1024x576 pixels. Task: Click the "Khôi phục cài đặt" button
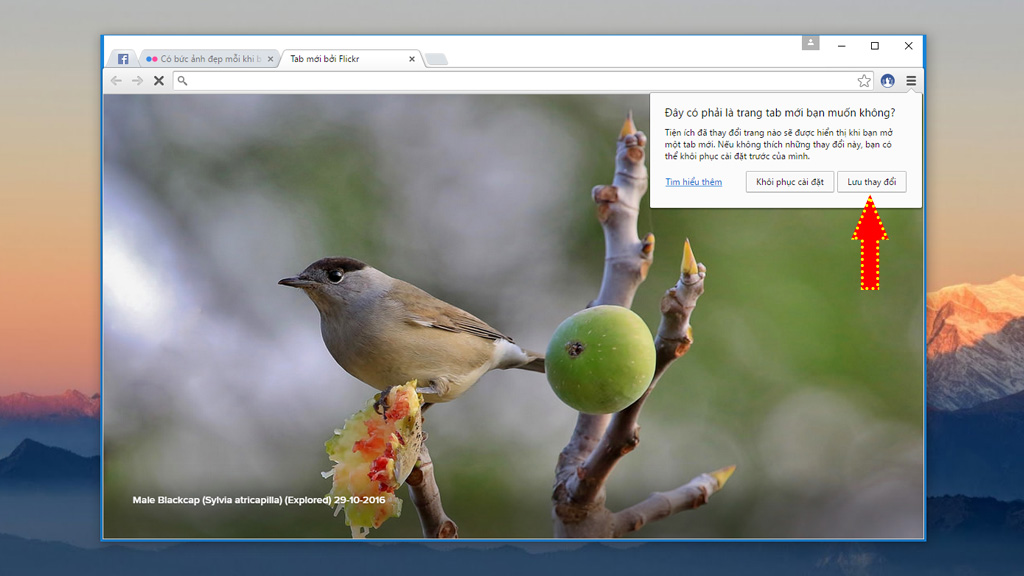(789, 182)
